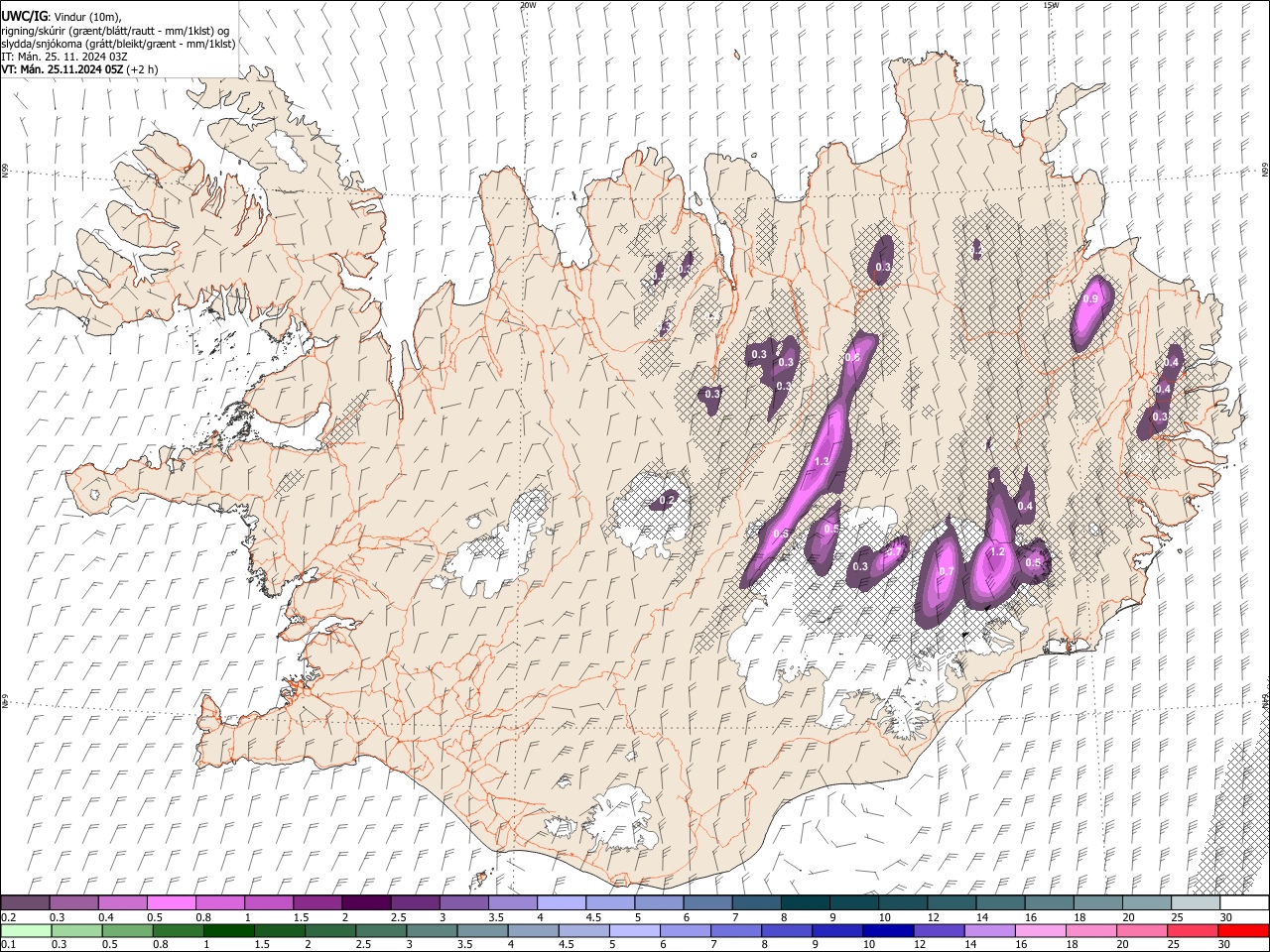The height and width of the screenshot is (952, 1270).
Task: Click the palest green 0.1 swatch in rain scale
Action: (26, 930)
